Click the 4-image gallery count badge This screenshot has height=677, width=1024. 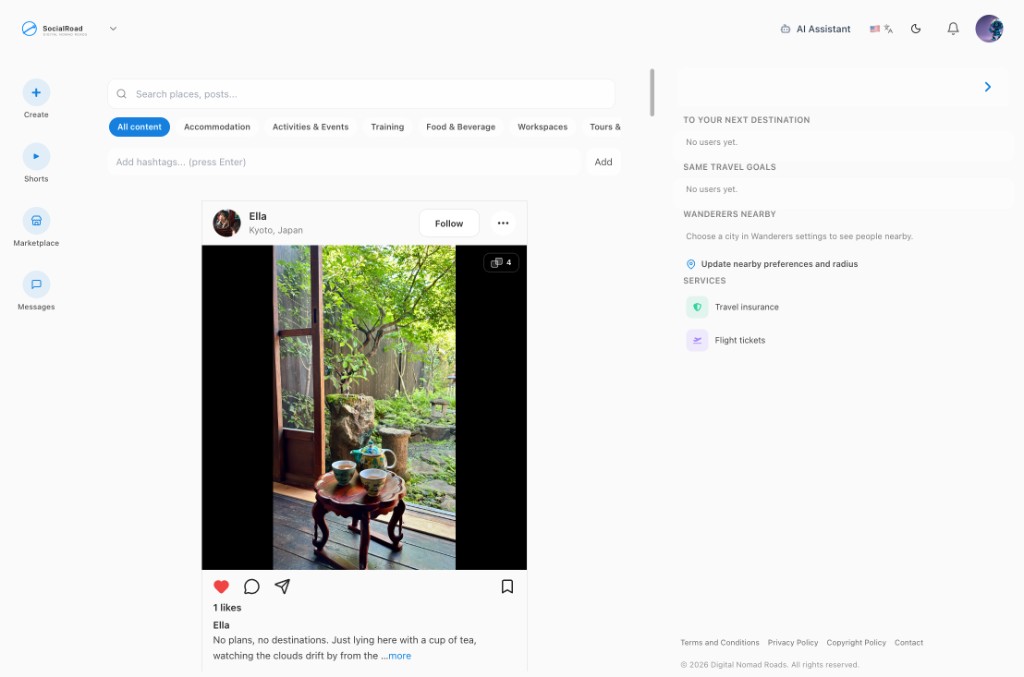501,262
